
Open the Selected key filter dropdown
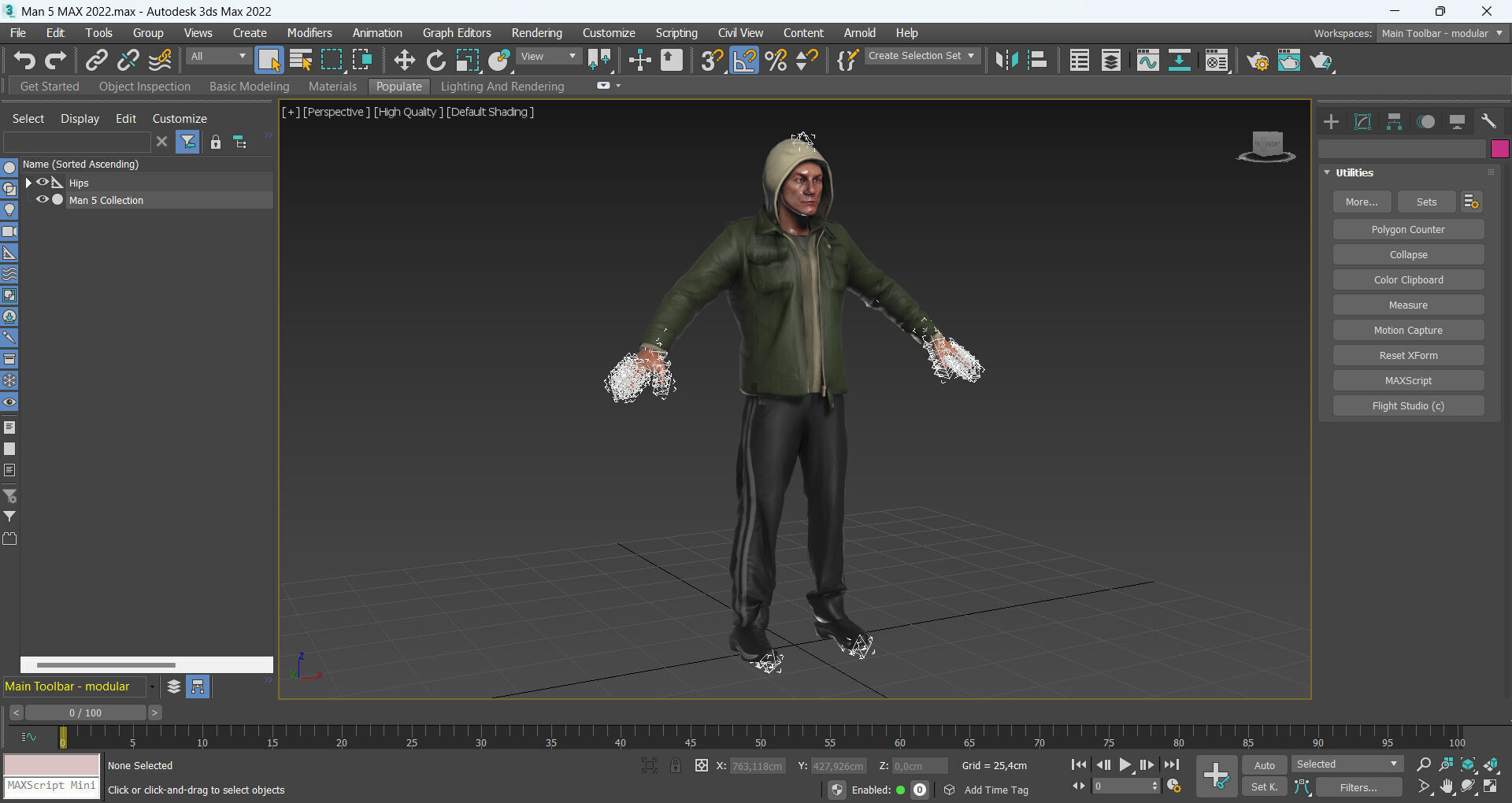pos(1347,764)
